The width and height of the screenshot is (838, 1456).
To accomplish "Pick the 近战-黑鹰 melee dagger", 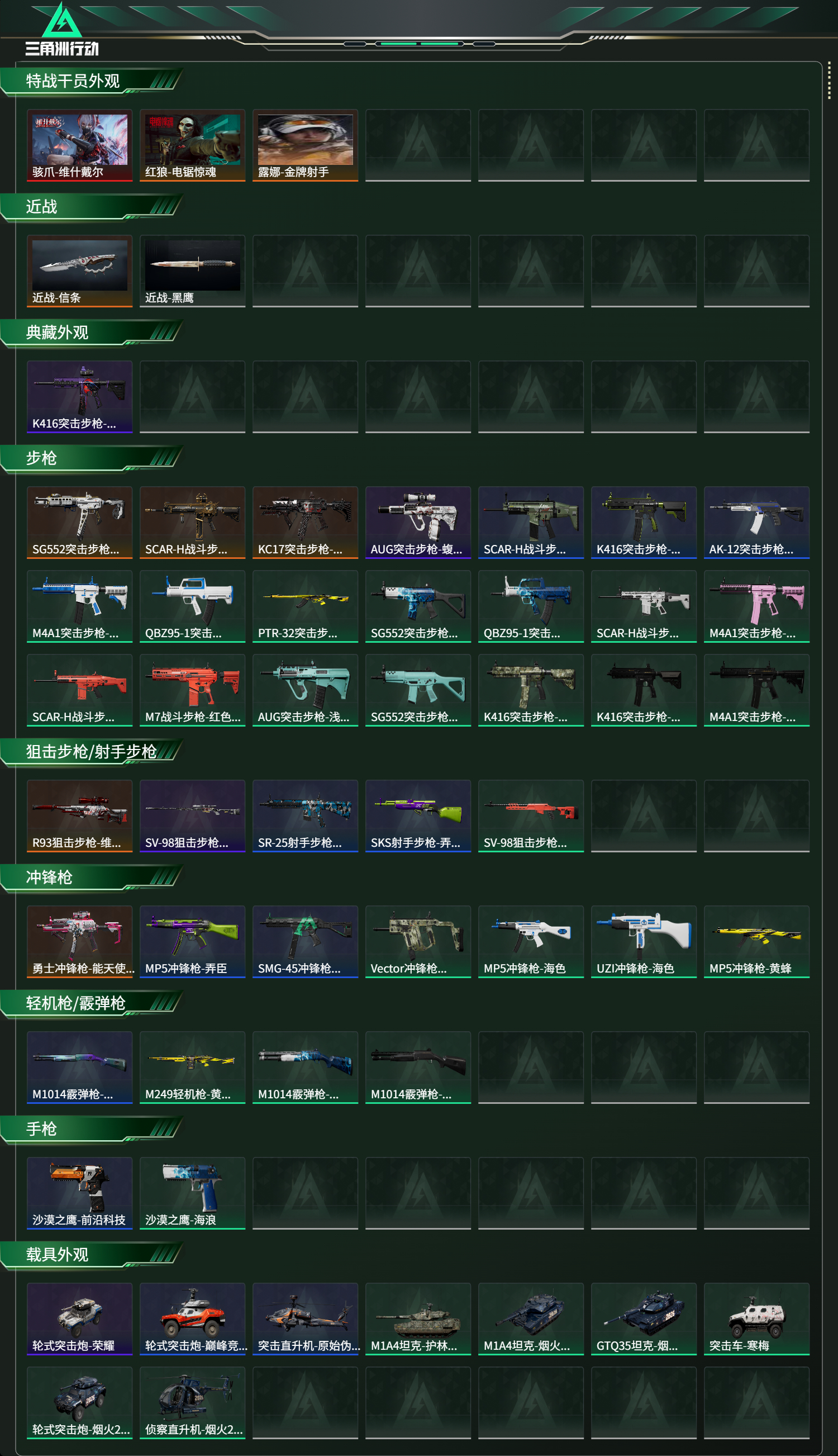I will coord(192,271).
